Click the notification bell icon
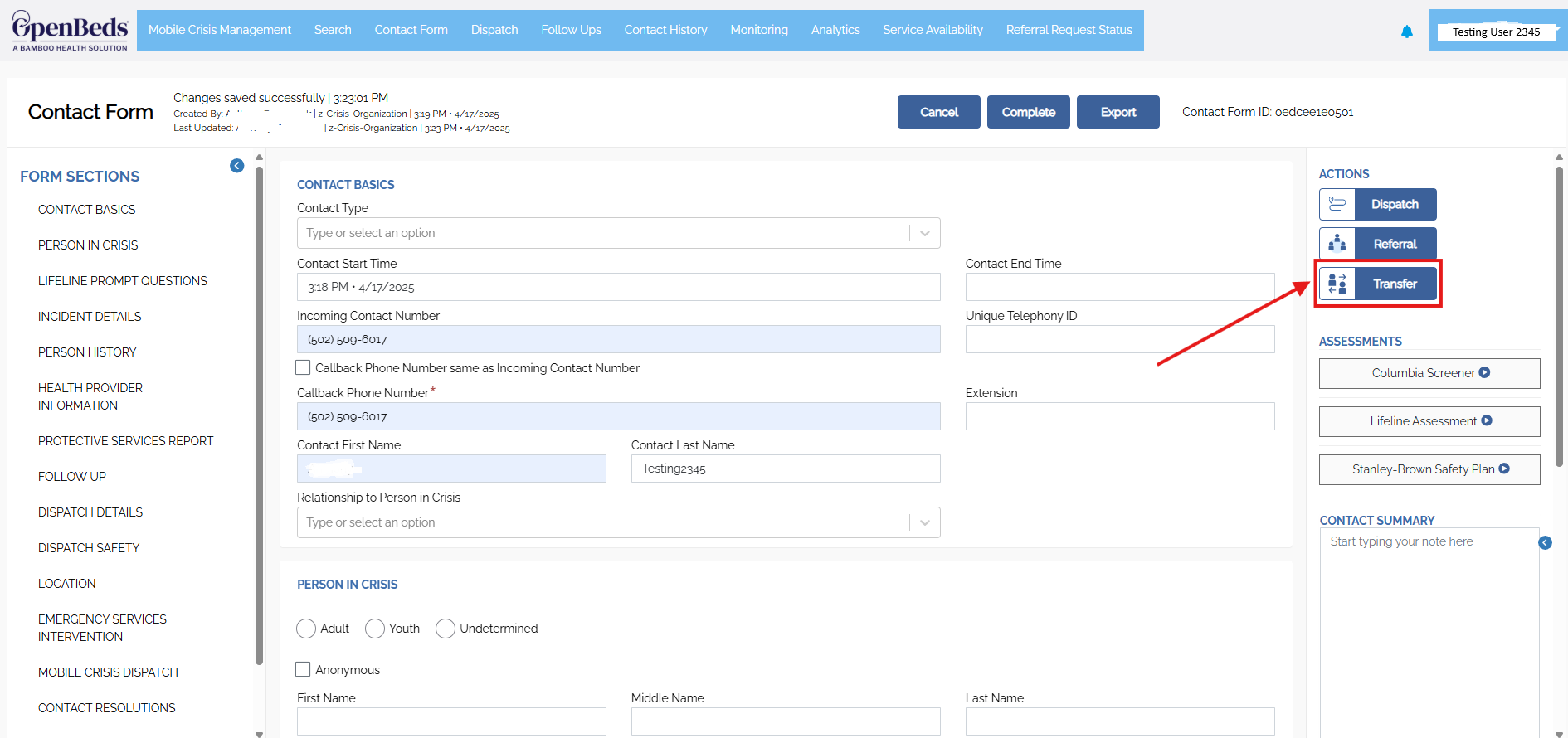This screenshot has width=1568, height=738. [1407, 32]
